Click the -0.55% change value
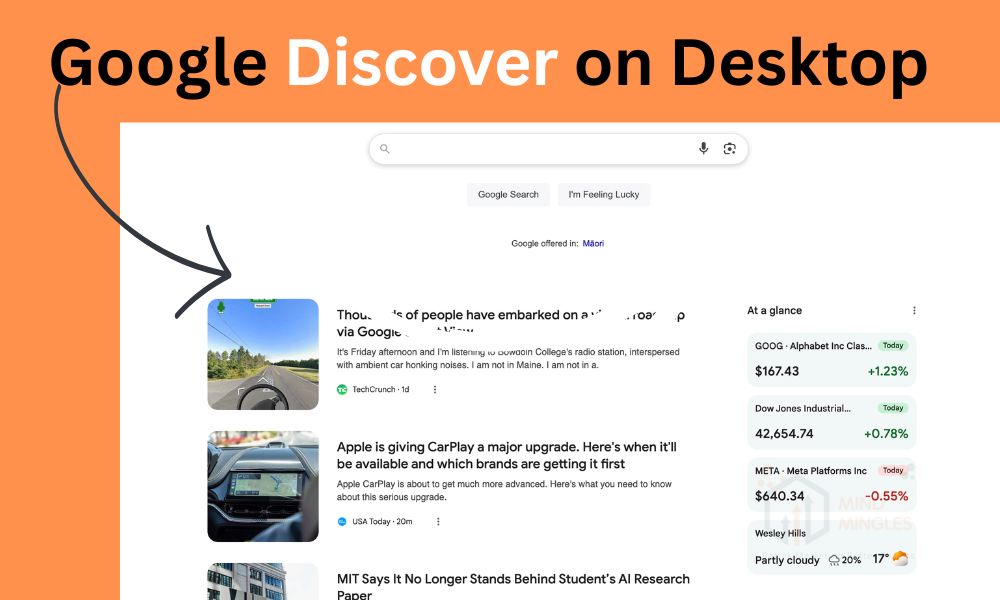The width and height of the screenshot is (1000, 600). (x=886, y=496)
